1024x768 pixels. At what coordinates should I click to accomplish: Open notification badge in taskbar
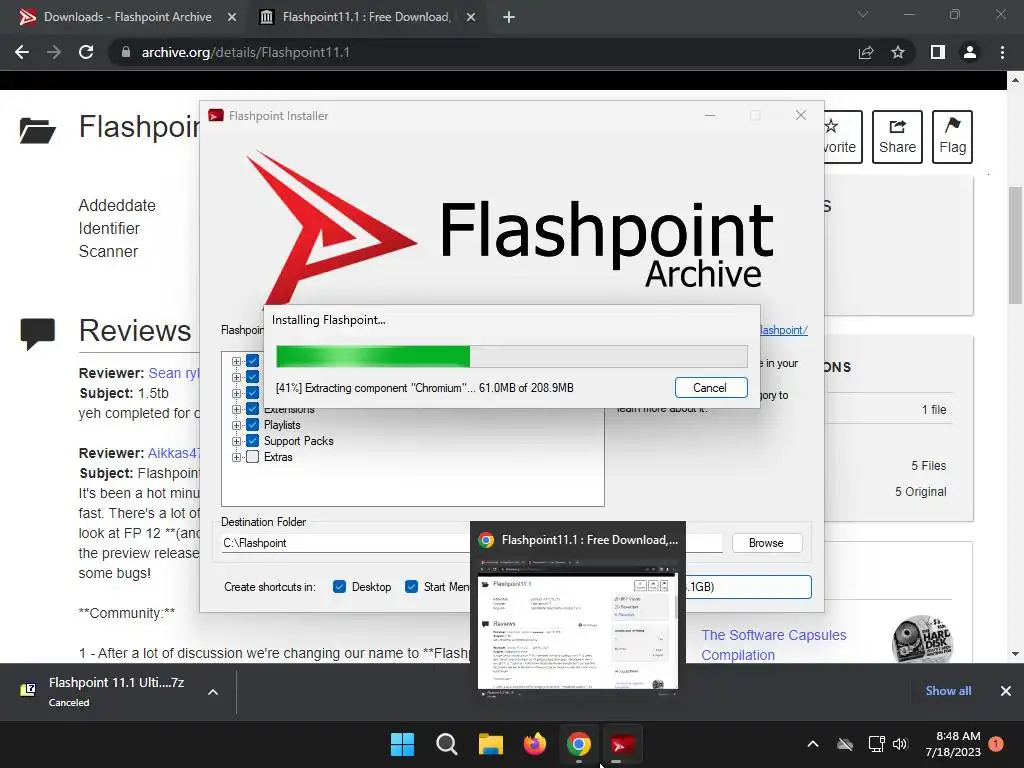[996, 744]
